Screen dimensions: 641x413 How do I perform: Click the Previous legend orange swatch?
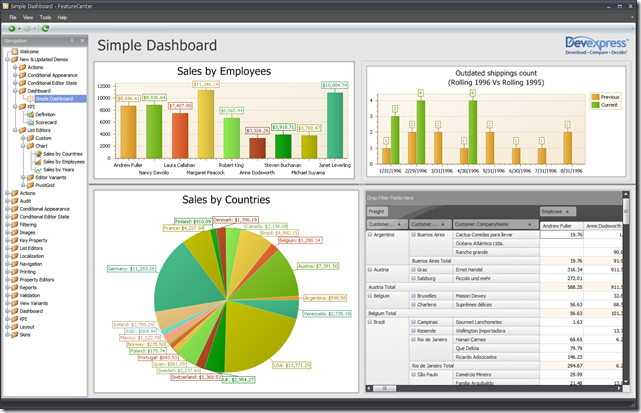[595, 97]
